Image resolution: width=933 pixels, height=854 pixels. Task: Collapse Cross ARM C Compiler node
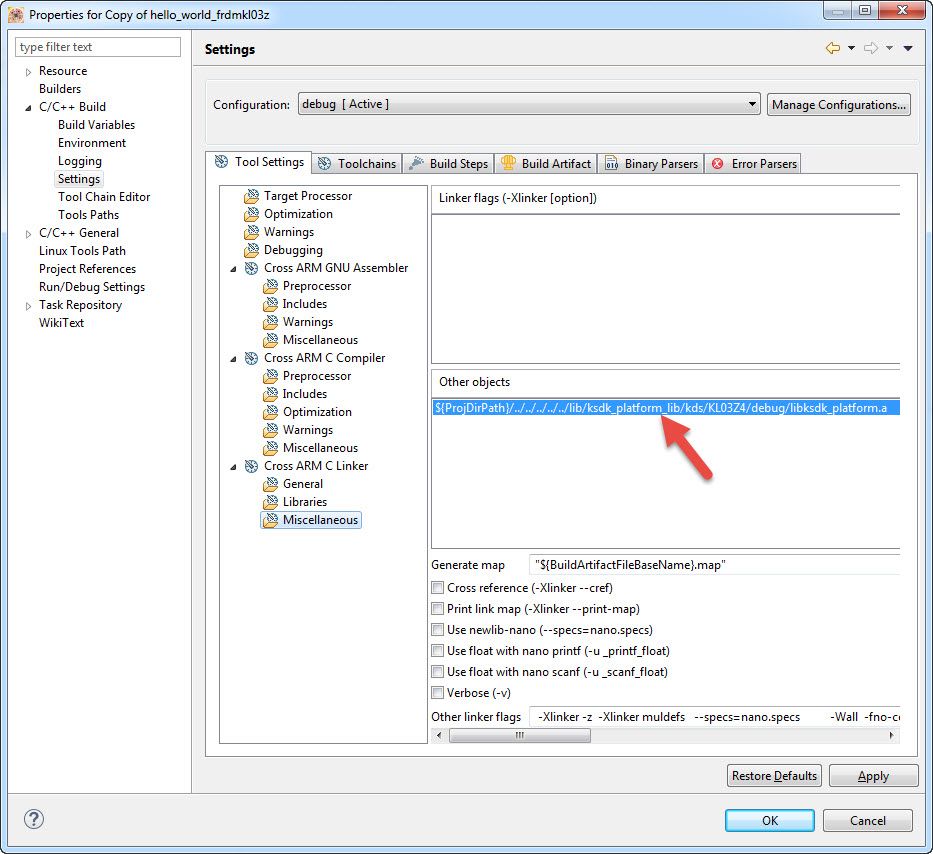(233, 359)
